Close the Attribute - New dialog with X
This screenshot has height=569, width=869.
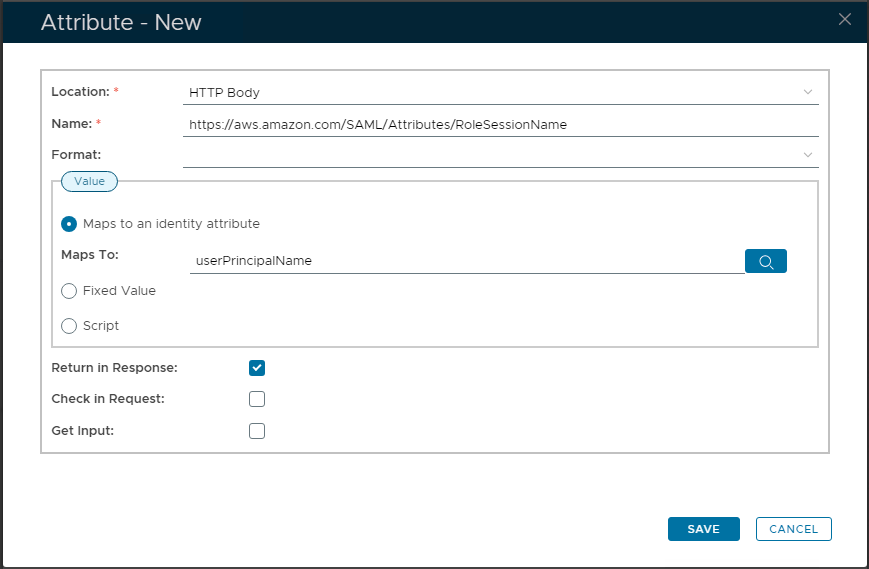coord(845,19)
